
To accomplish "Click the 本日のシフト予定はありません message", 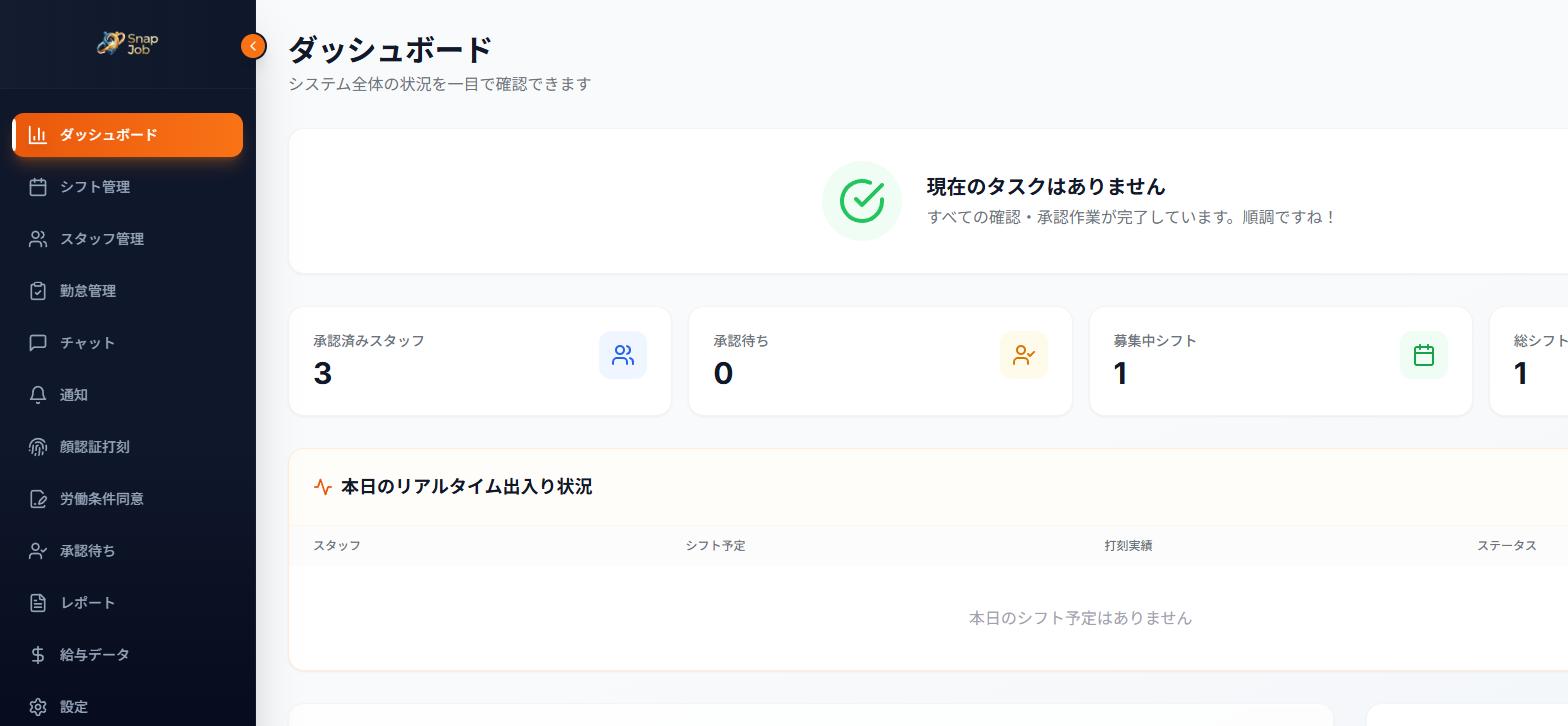I will coord(1080,618).
